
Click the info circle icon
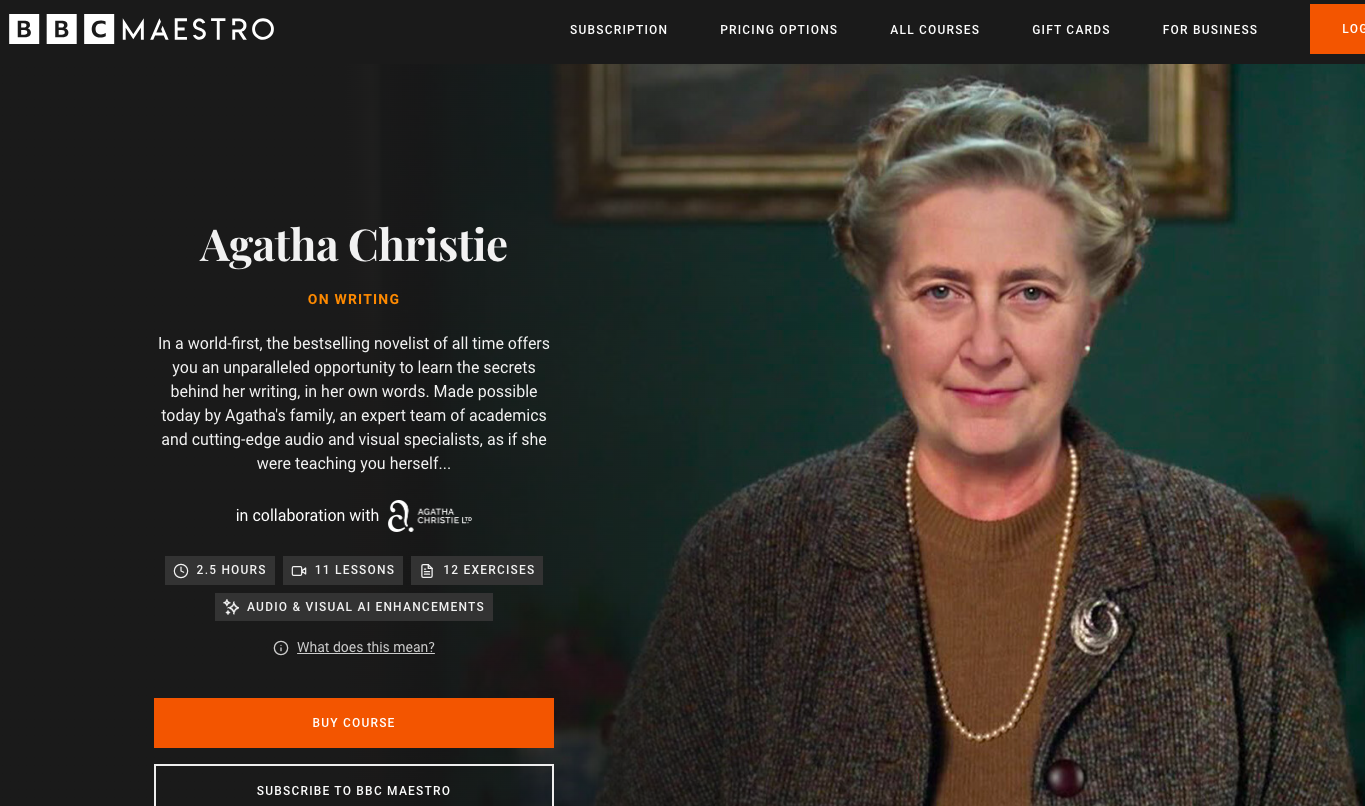click(281, 648)
